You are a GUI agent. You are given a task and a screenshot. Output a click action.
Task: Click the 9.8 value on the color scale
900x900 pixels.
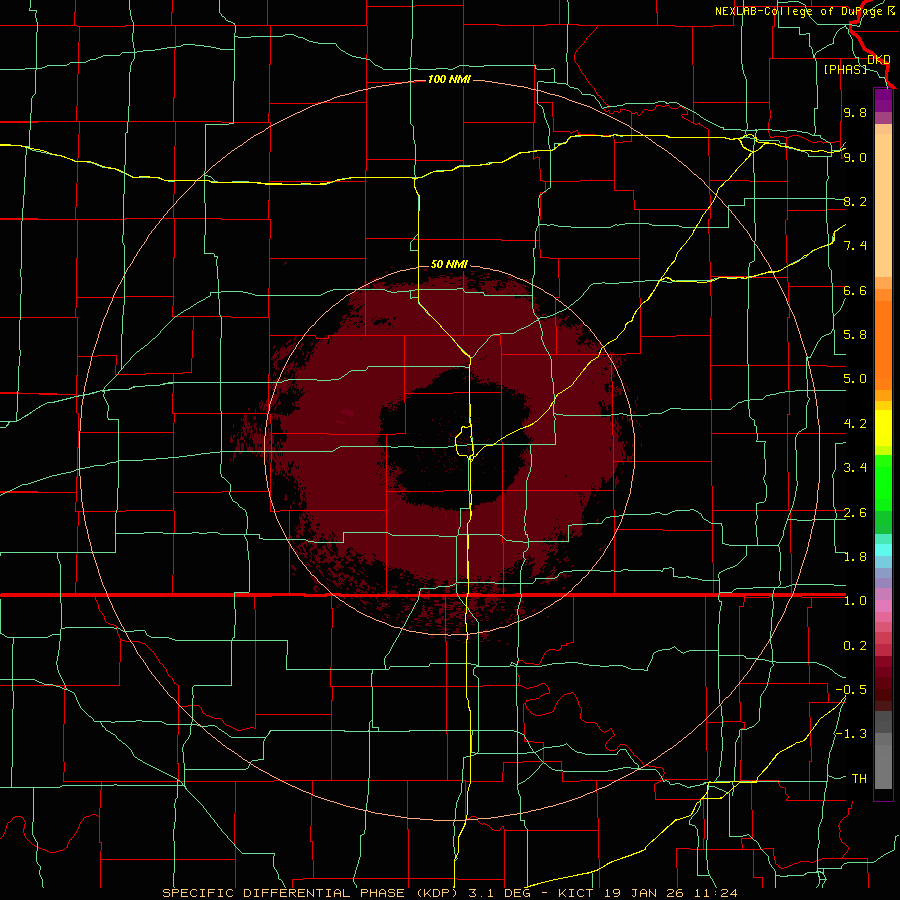(855, 112)
